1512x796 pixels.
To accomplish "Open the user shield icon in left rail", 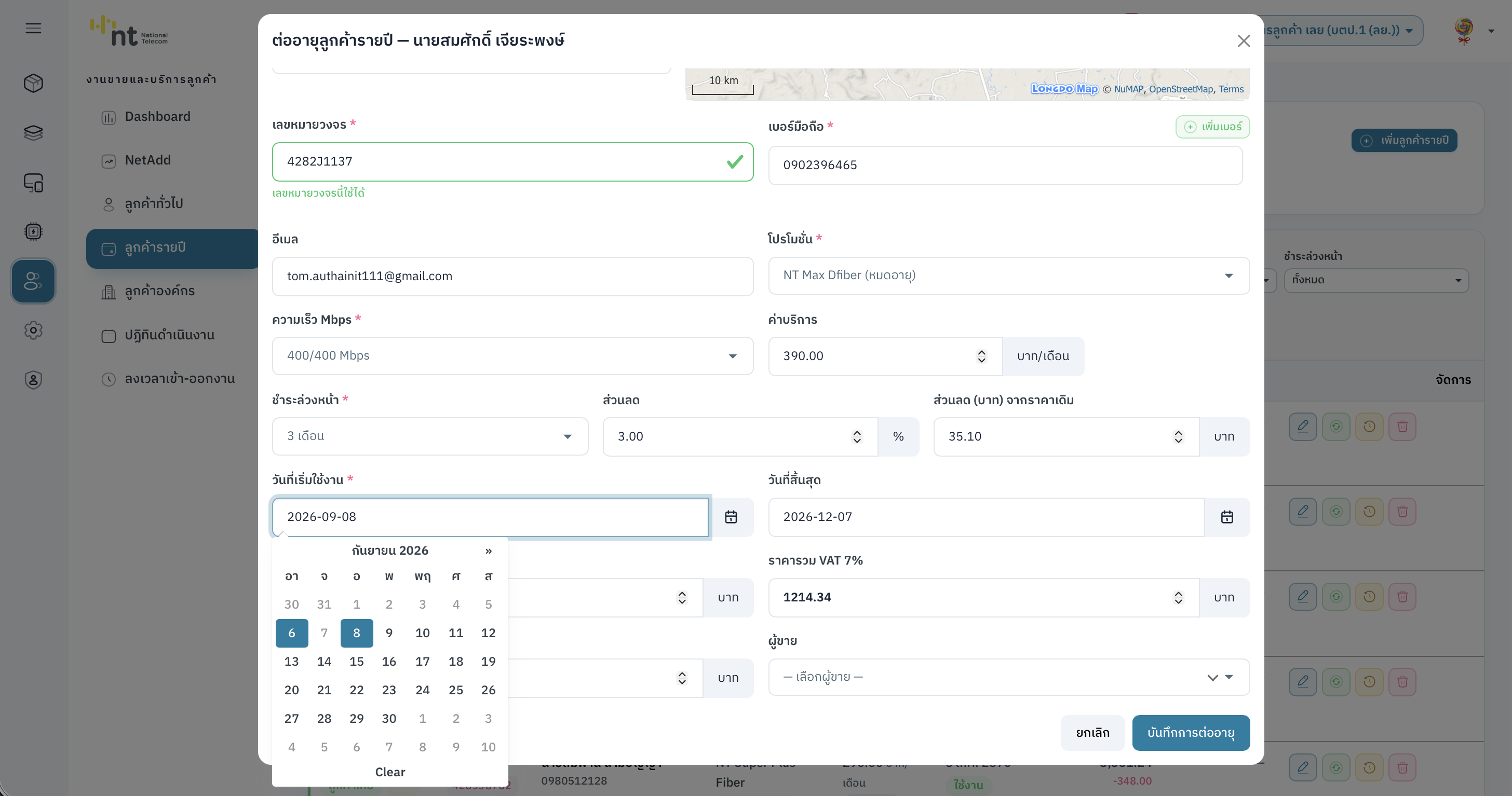I will tap(33, 380).
